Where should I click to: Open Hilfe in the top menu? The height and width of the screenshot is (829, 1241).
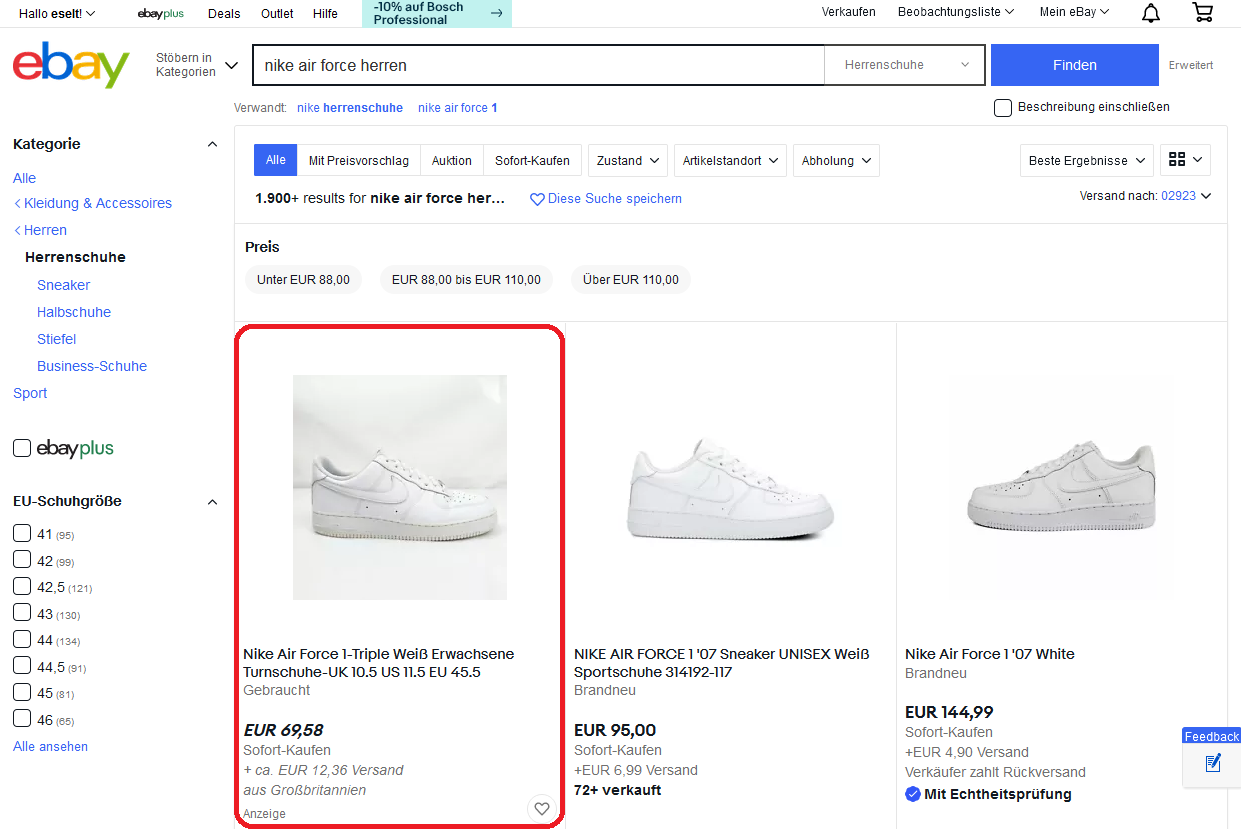(x=325, y=13)
